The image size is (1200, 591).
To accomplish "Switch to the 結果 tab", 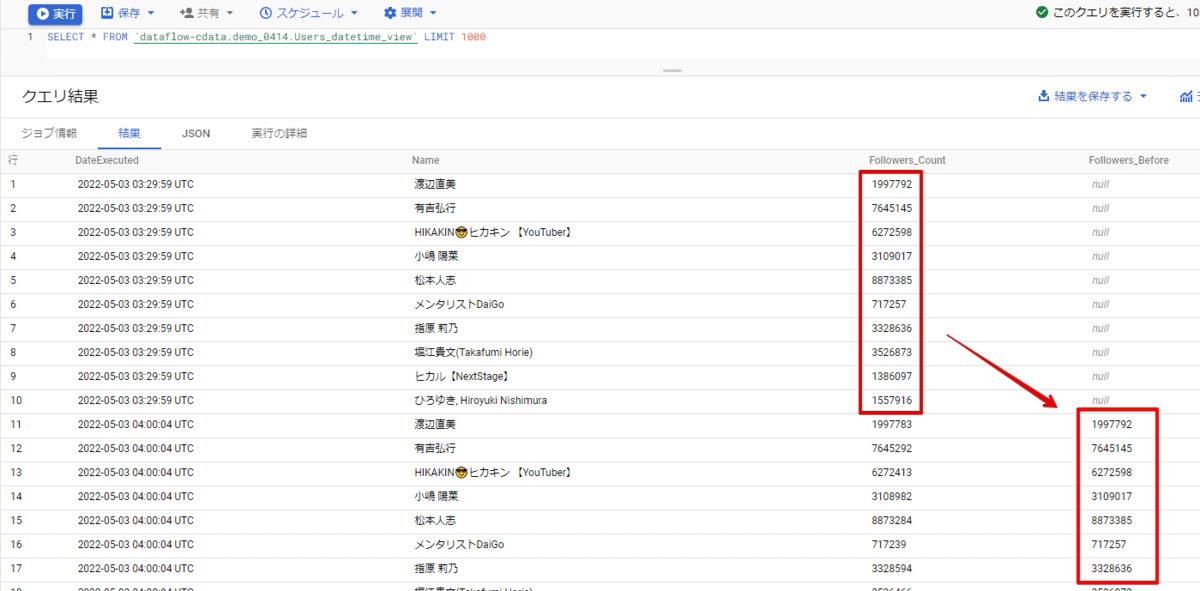I will pyautogui.click(x=129, y=133).
